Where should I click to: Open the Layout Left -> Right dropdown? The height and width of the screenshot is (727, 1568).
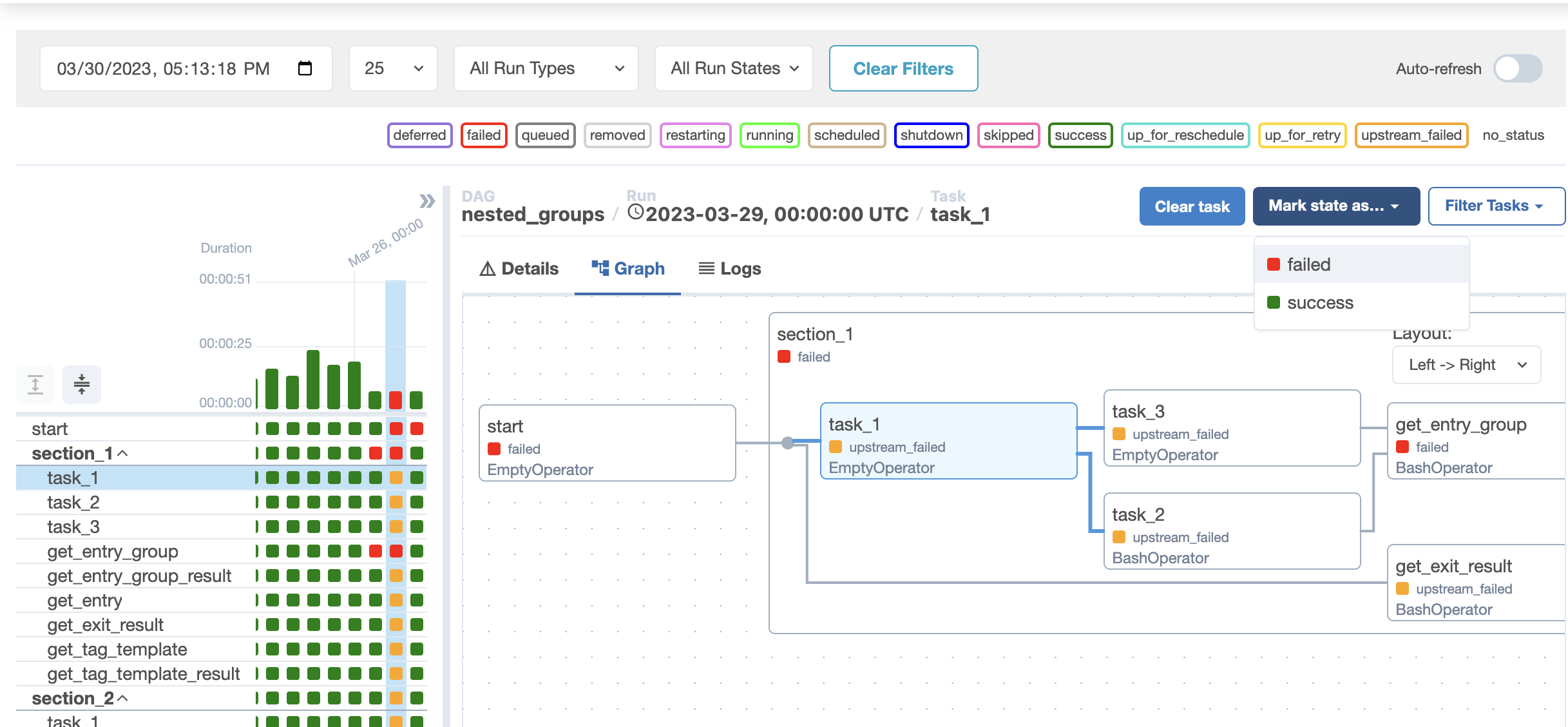[1466, 365]
